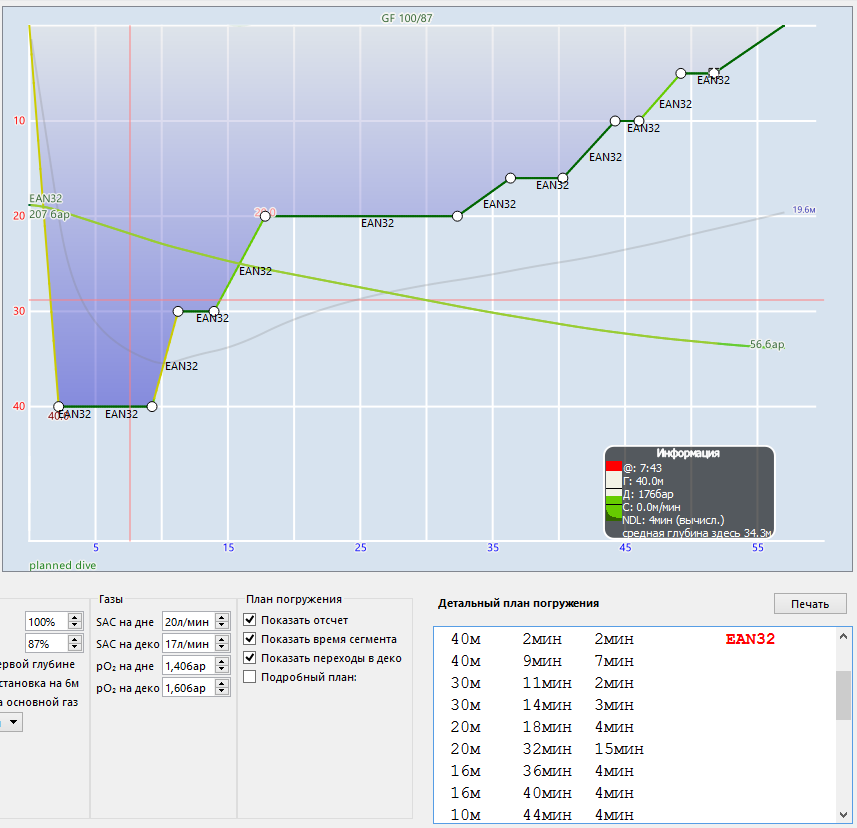
Task: Select the waypoint handle where the 20m stop begins
Action: (265, 216)
